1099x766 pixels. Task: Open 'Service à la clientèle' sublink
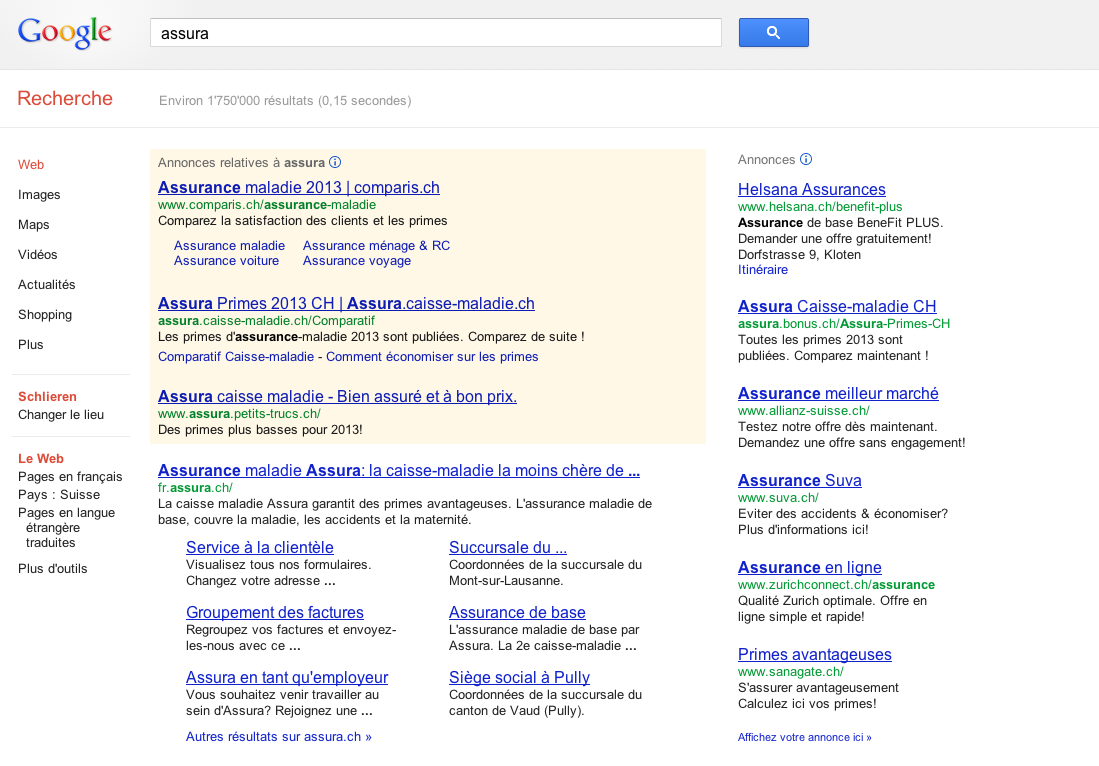pos(259,547)
